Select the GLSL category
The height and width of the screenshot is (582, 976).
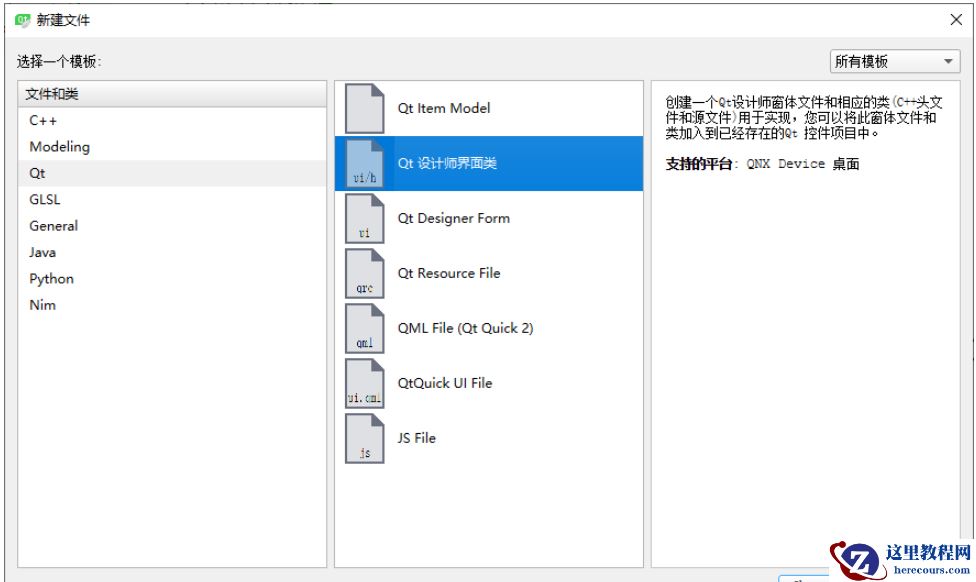click(x=172, y=199)
